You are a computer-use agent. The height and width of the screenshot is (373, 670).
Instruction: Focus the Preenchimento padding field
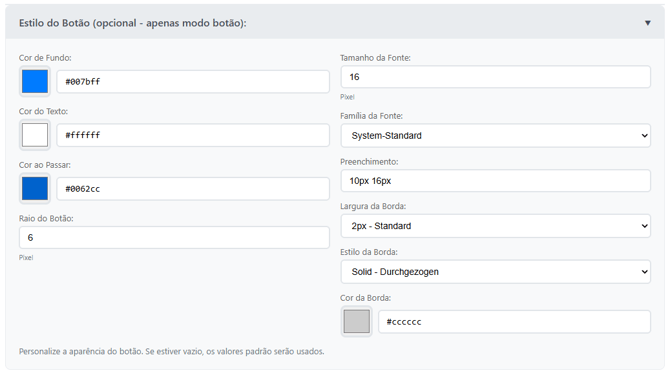point(496,181)
